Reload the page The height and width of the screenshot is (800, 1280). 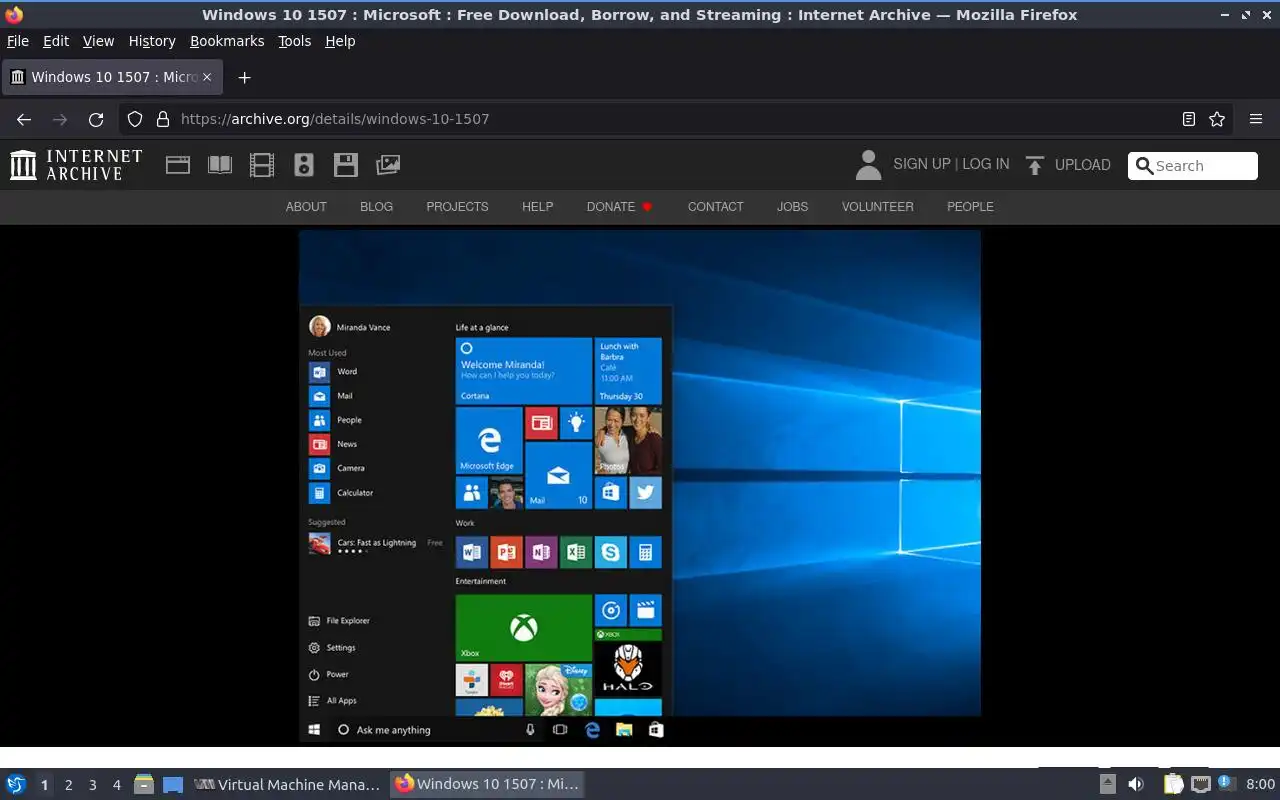(96, 119)
